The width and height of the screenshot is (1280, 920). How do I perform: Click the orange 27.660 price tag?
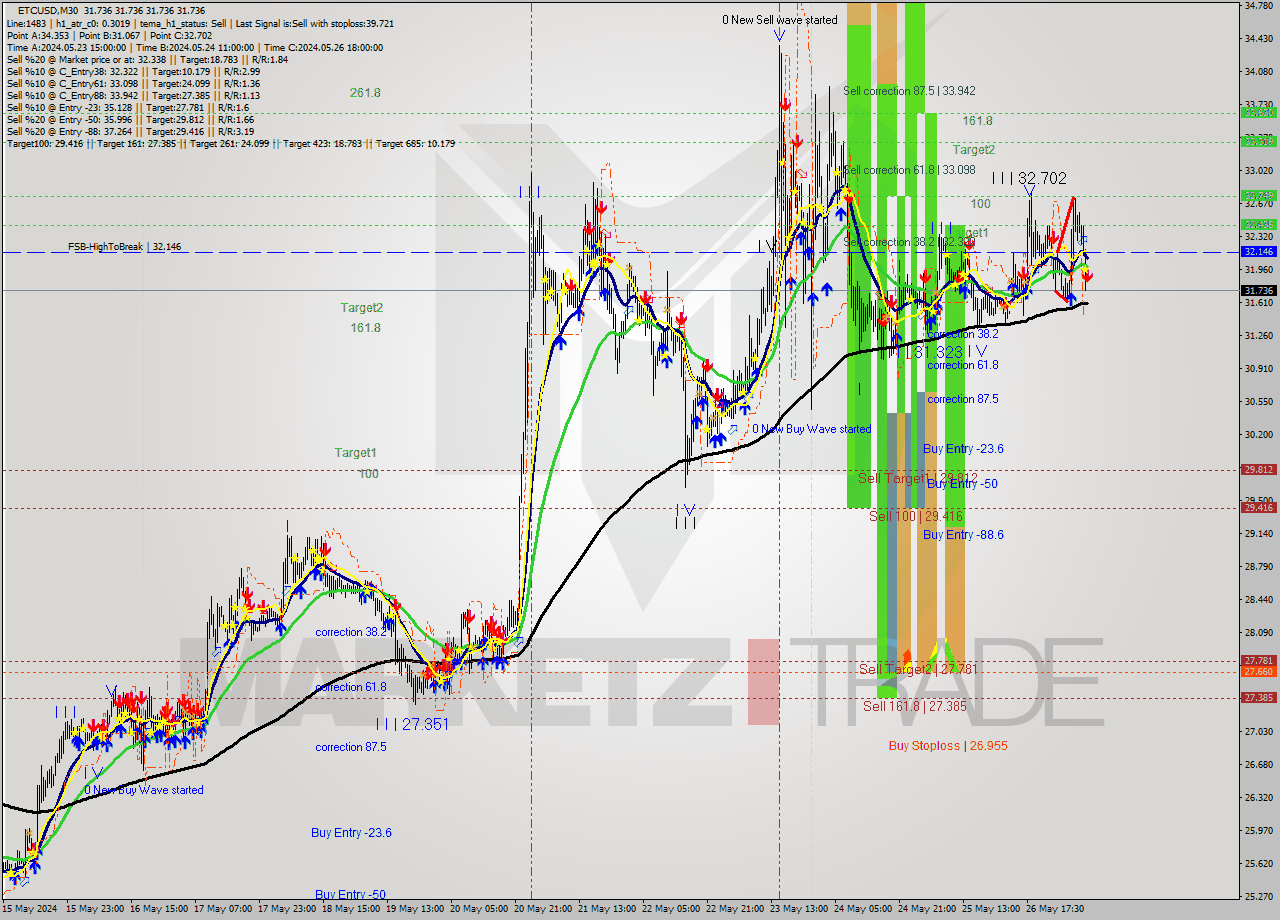pyautogui.click(x=1257, y=672)
